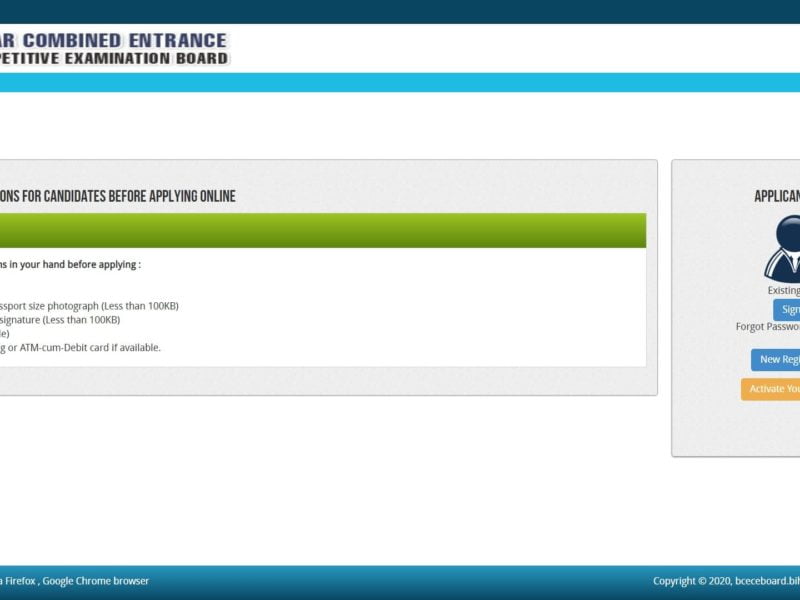Open the Sign In button

tap(789, 309)
